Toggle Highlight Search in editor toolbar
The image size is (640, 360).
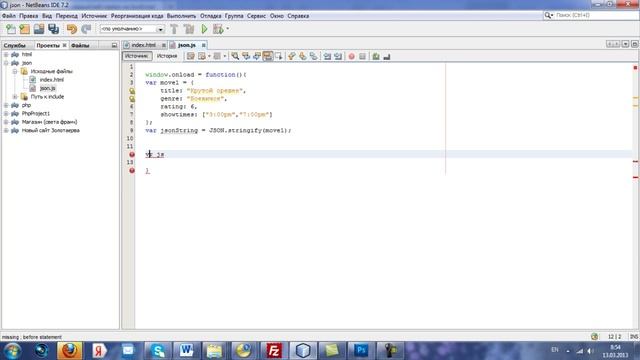[267, 56]
